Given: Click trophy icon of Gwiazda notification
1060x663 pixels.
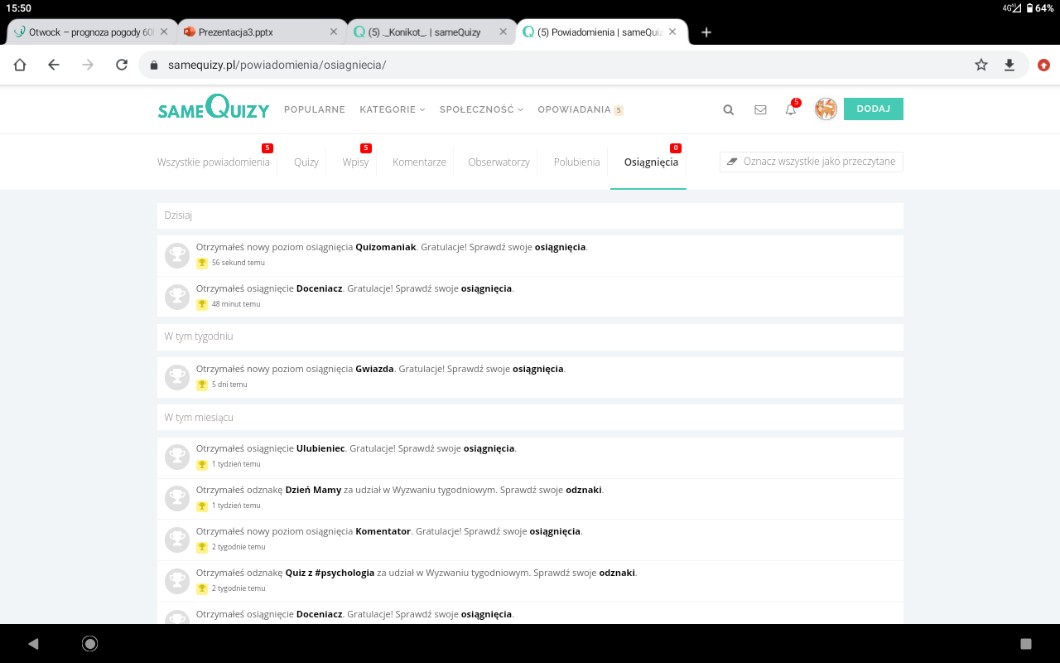Looking at the screenshot, I should [x=177, y=376].
